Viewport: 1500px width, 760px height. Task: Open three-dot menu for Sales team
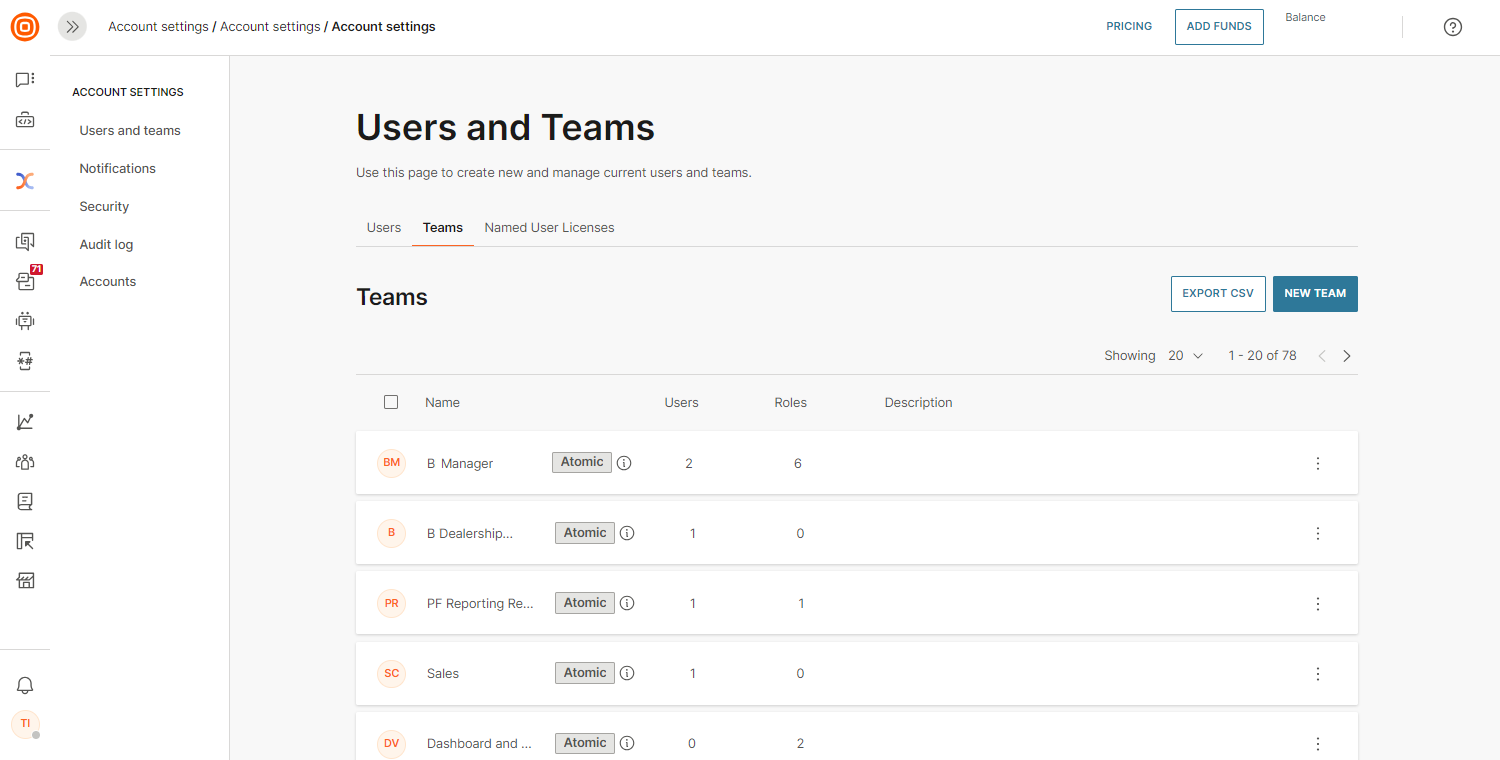[1318, 673]
